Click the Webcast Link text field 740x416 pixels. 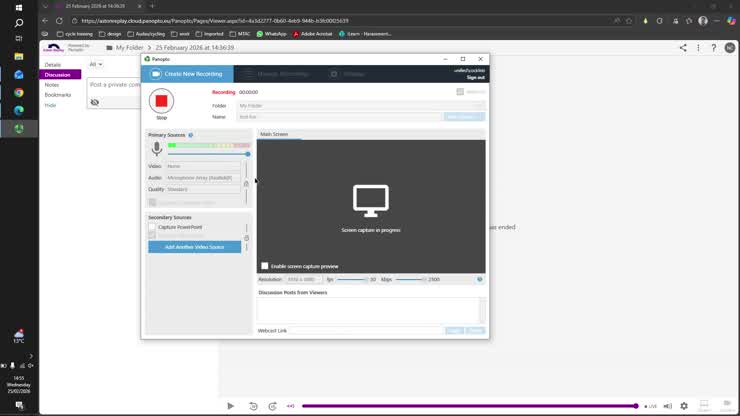point(366,331)
